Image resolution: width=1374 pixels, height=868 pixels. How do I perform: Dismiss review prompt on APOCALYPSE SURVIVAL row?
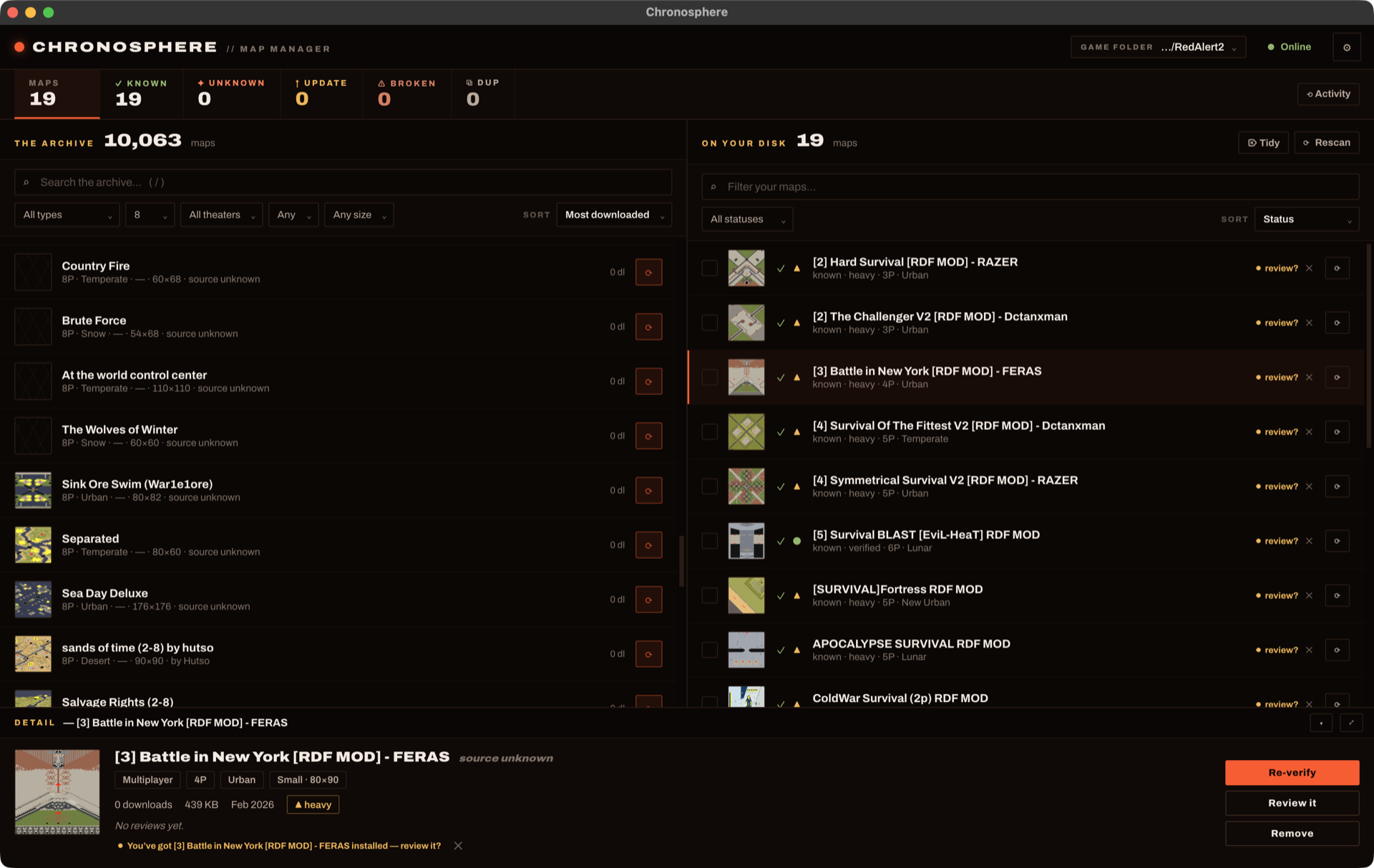pos(1309,650)
